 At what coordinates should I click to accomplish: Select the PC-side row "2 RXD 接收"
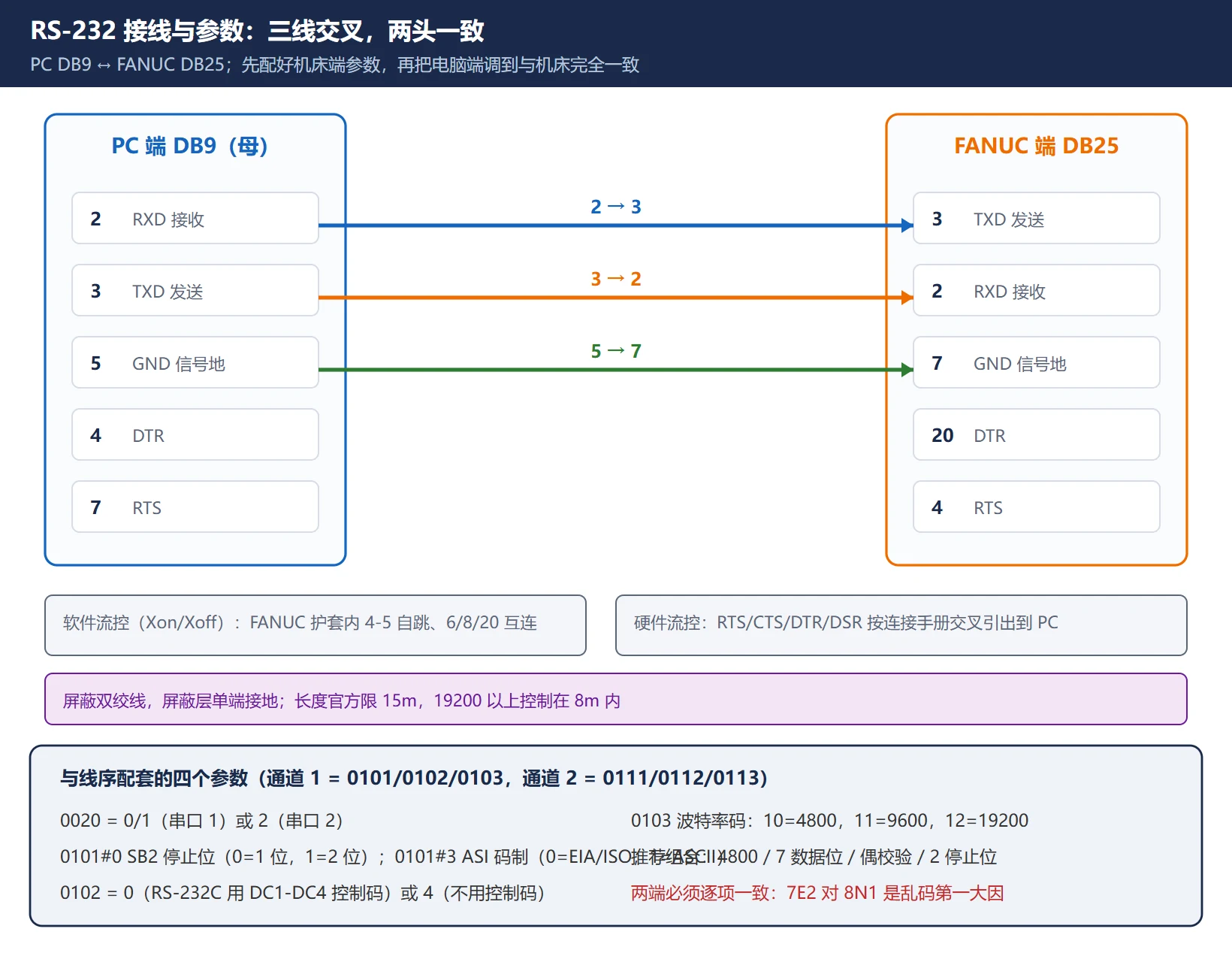tap(195, 218)
